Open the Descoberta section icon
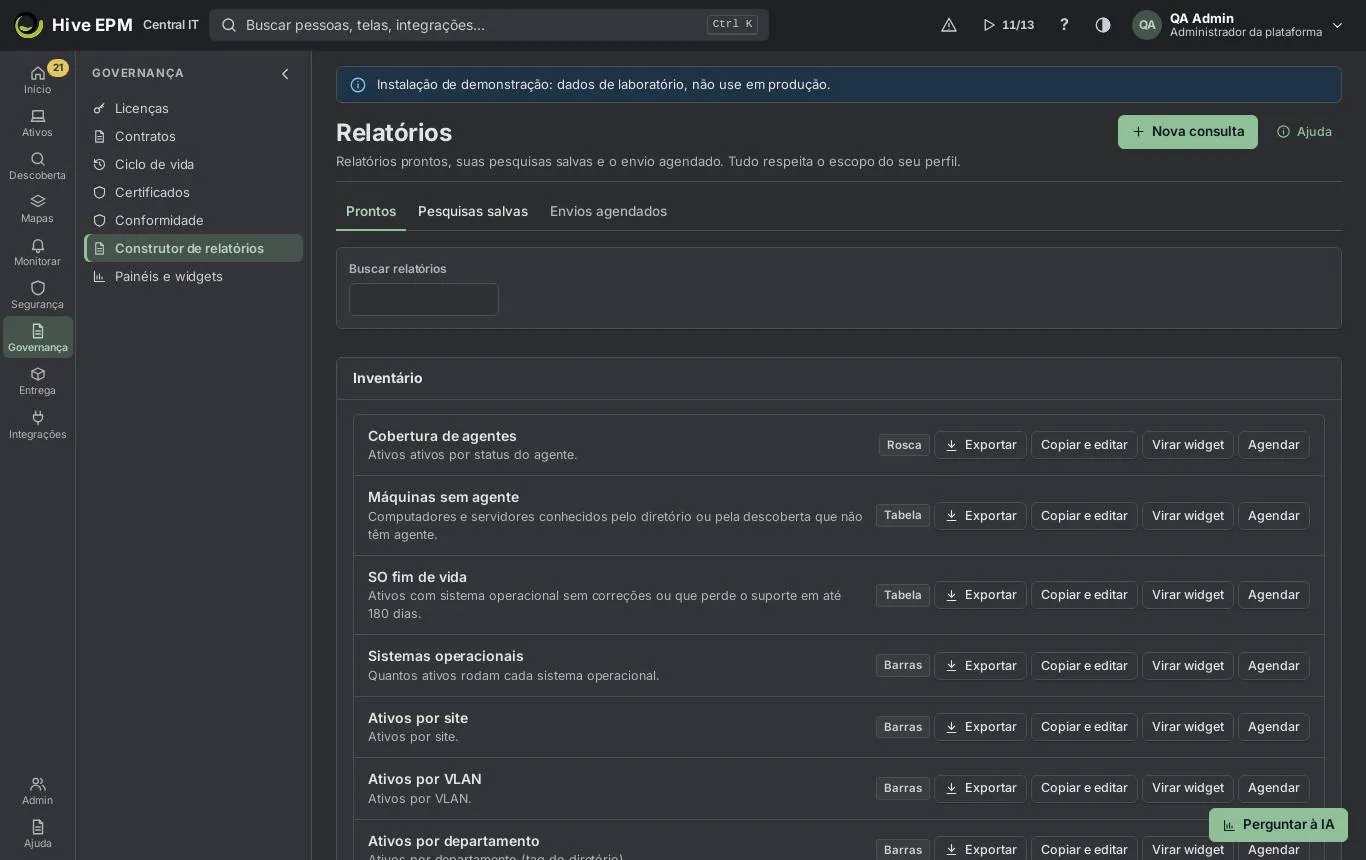 [37, 166]
